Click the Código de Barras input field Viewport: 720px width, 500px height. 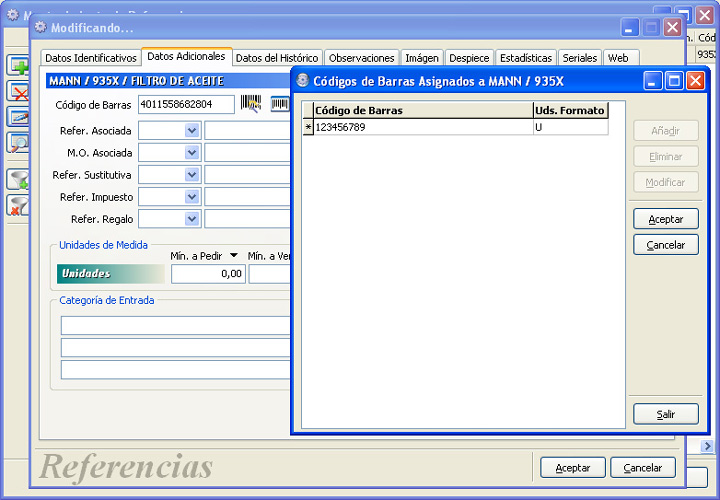coord(186,104)
